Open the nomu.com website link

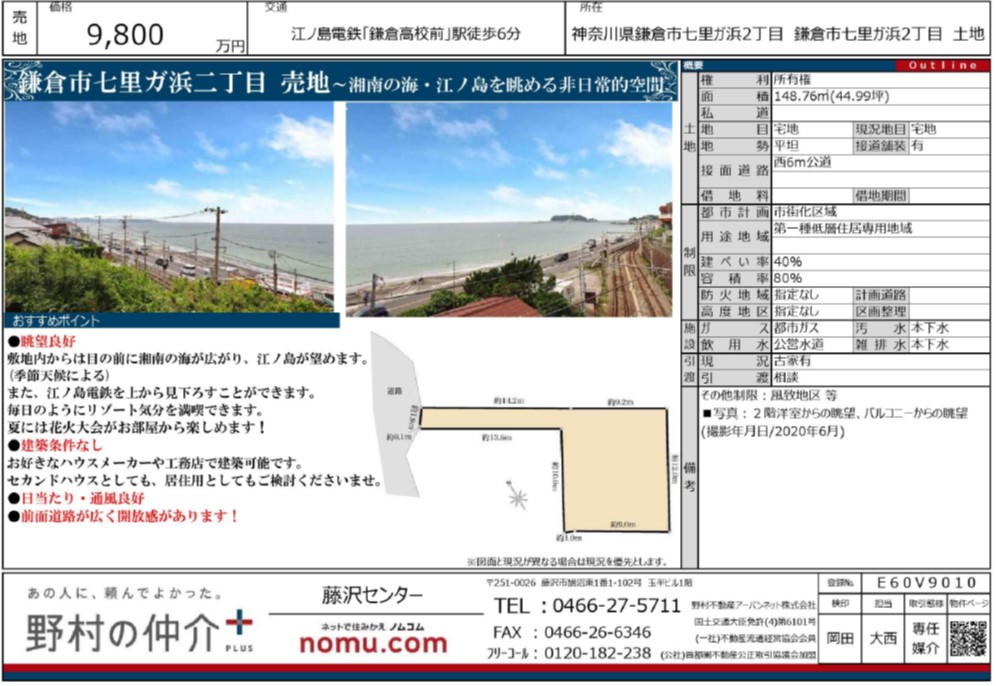(373, 645)
